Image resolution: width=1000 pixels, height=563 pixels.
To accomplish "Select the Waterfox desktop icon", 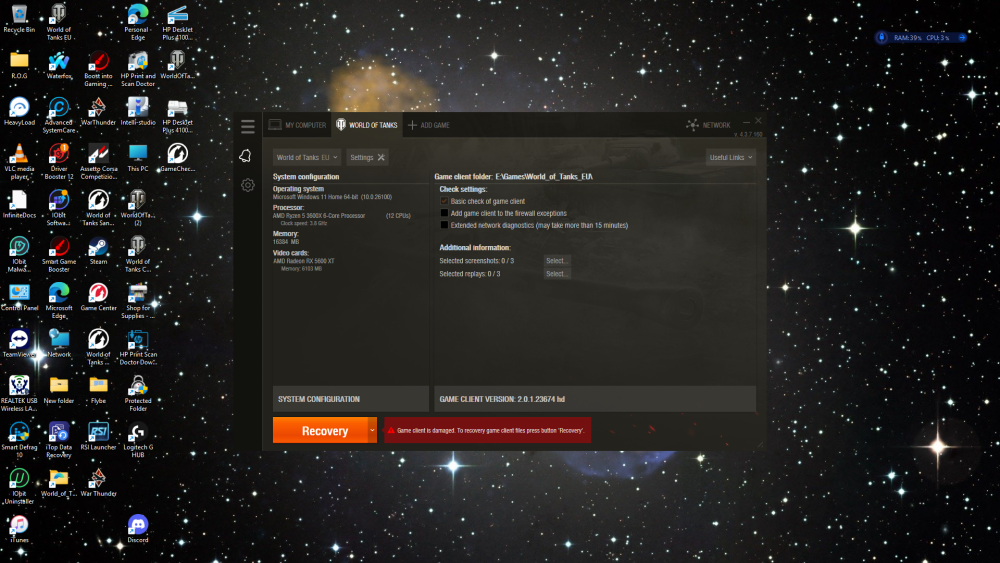I will click(x=59, y=65).
